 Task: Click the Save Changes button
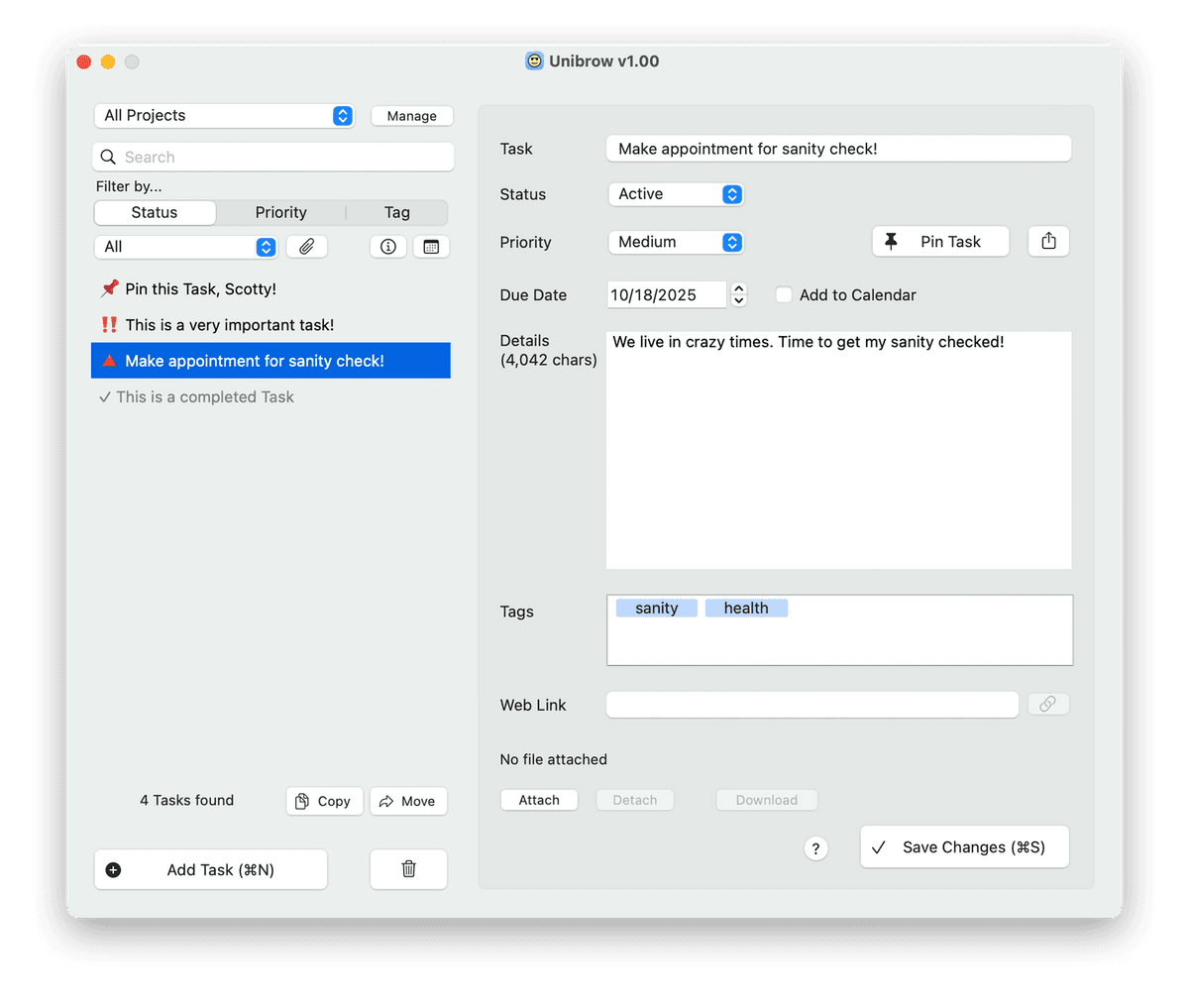coord(964,847)
